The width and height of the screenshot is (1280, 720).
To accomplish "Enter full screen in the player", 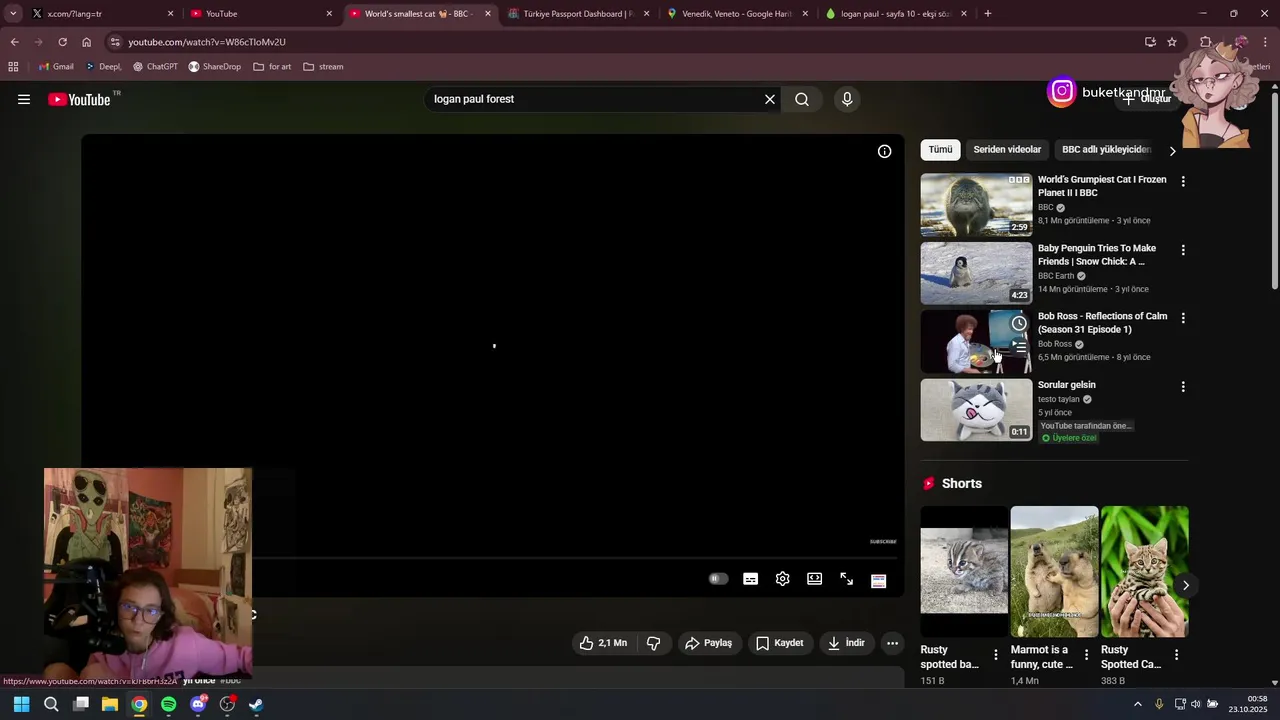I will point(847,579).
